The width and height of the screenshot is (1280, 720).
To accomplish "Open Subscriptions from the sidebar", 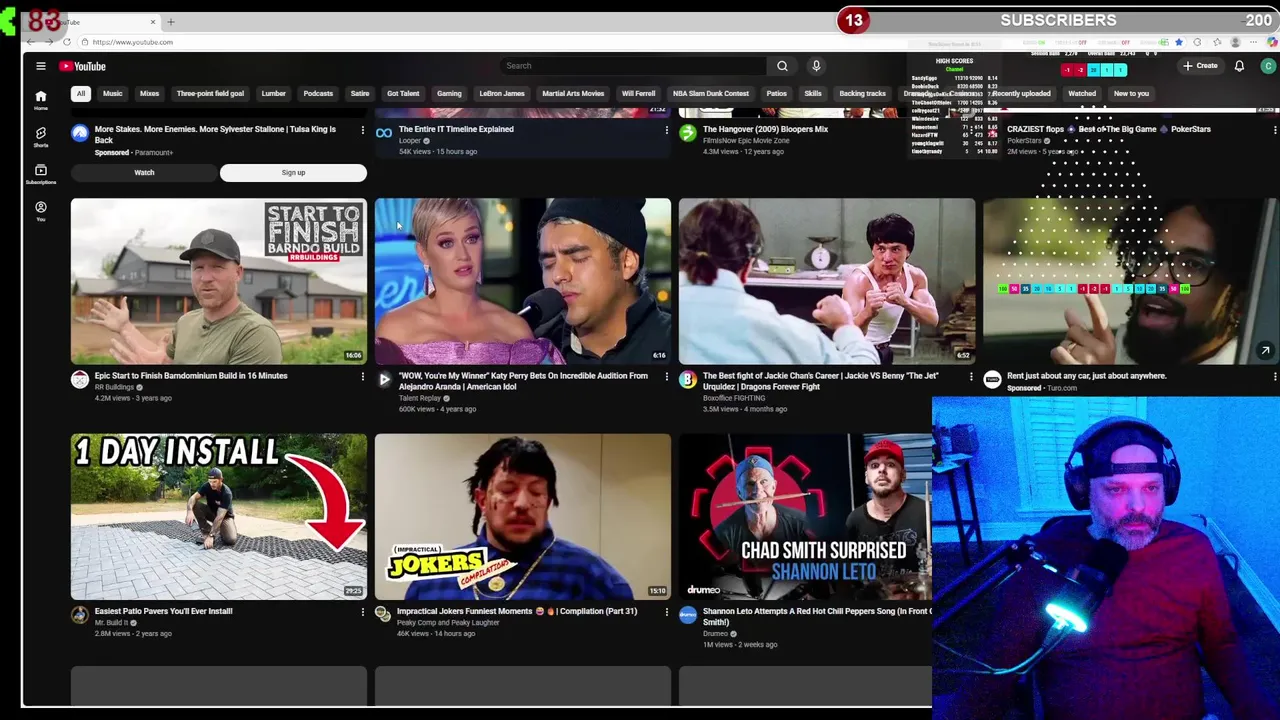I will 41,174.
